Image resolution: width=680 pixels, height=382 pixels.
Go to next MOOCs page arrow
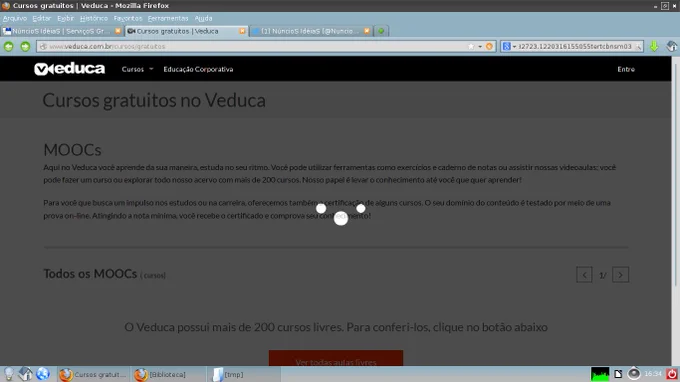[621, 275]
